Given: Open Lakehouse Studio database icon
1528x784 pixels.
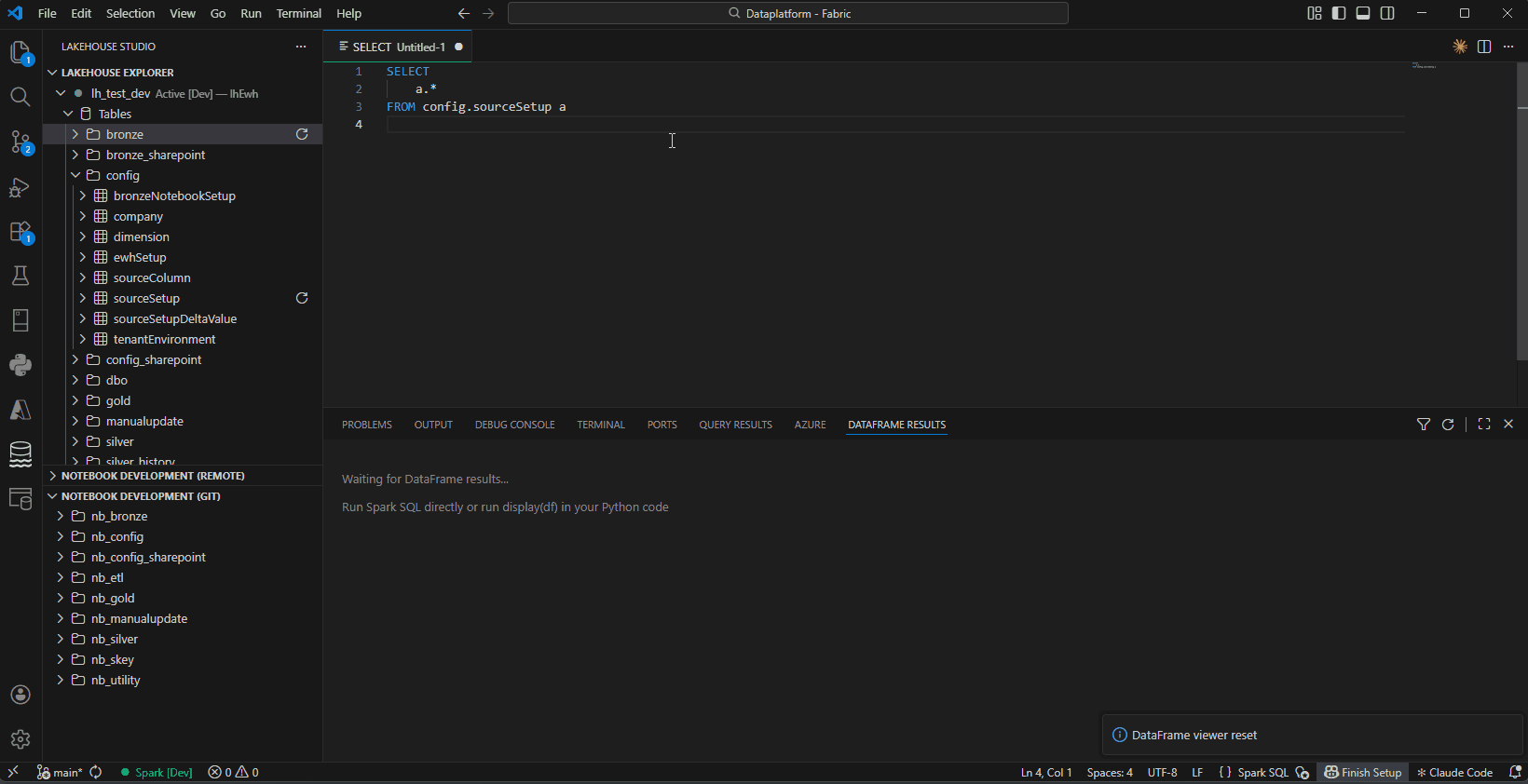Looking at the screenshot, I should pyautogui.click(x=20, y=454).
